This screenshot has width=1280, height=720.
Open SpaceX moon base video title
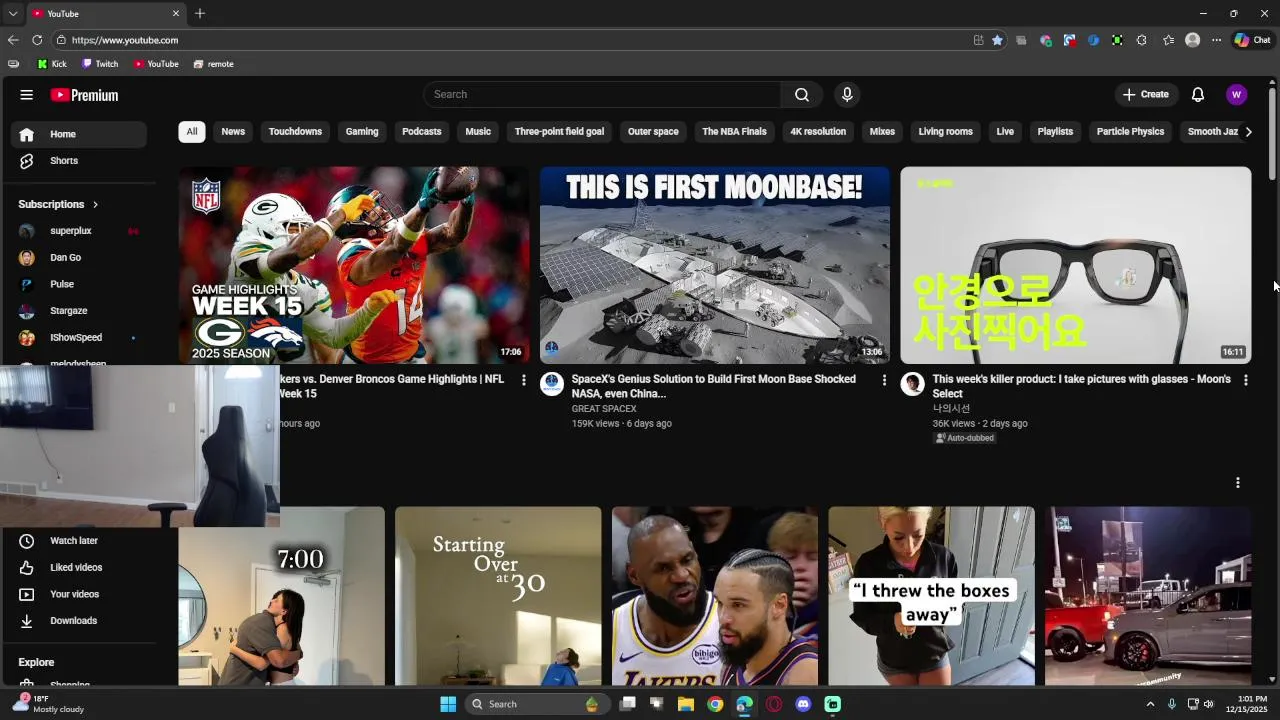point(713,386)
